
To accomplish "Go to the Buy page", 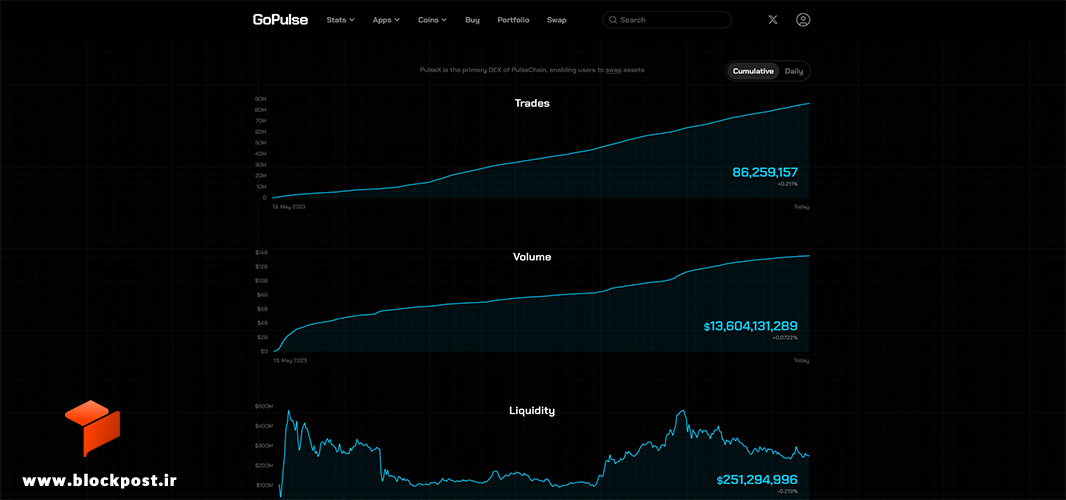I will (472, 20).
